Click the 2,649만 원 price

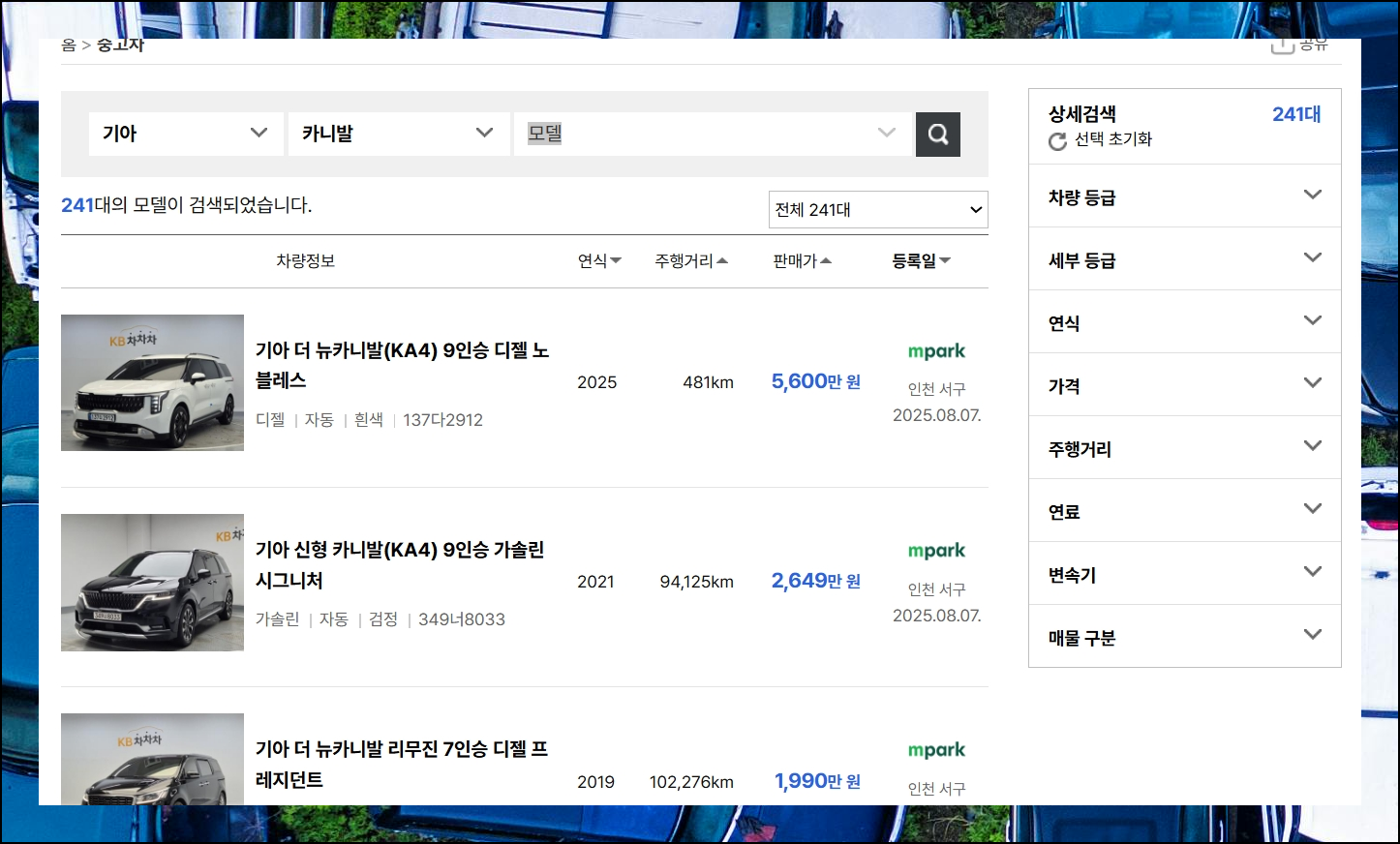pos(815,581)
